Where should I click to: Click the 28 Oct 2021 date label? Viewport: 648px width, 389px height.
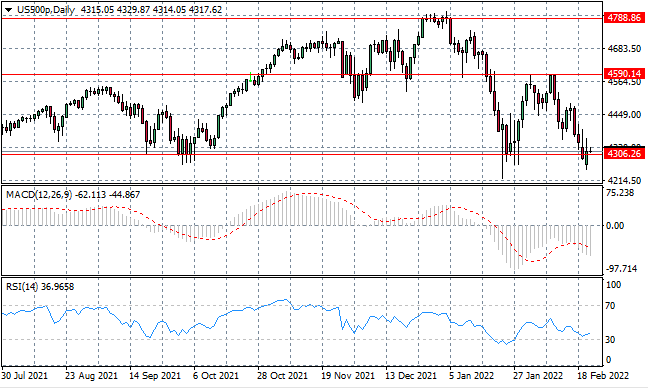pyautogui.click(x=283, y=376)
